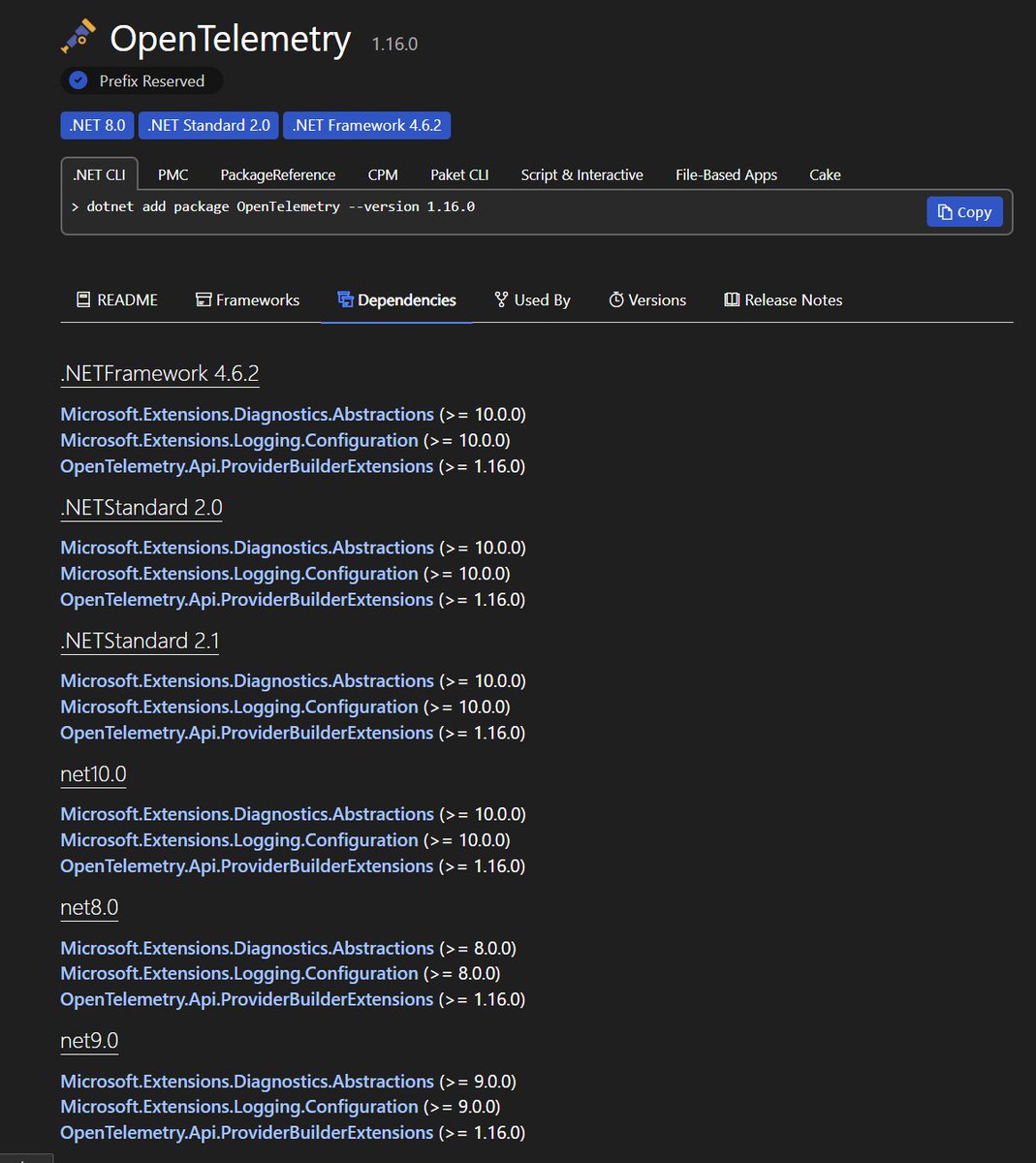Click the Frameworks tab window icon
The height and width of the screenshot is (1163, 1036).
pos(204,299)
